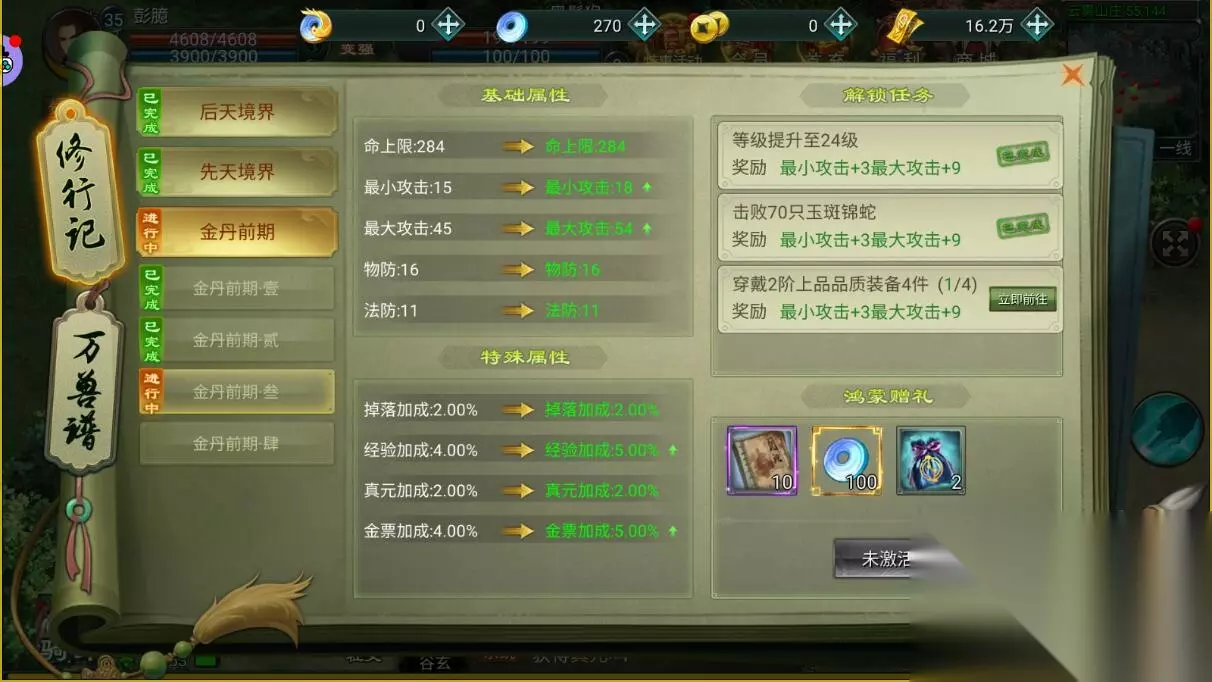Tap the plus next to gold ingot currency
Image resolution: width=1212 pixels, height=682 pixels.
coord(843,25)
